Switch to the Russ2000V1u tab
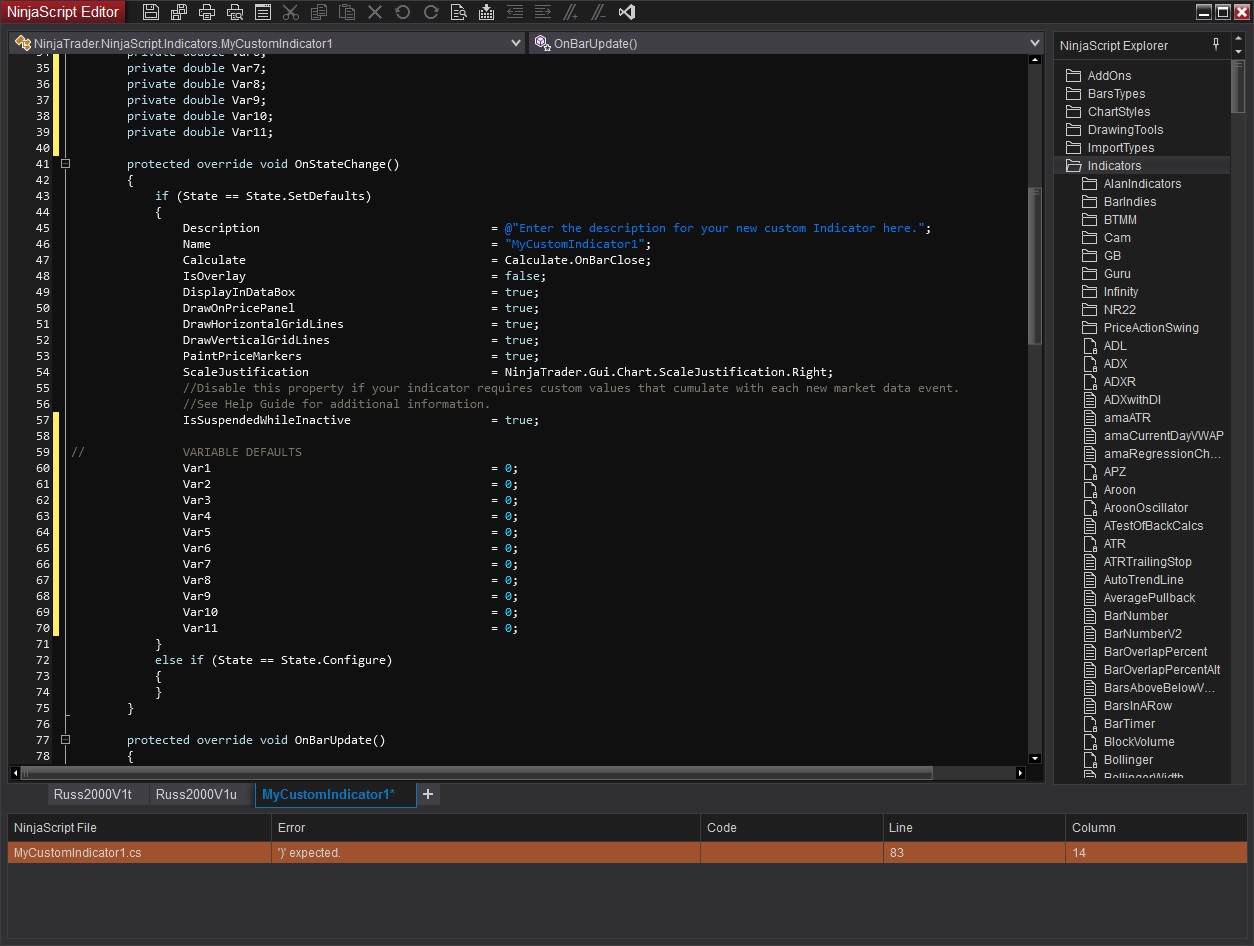The width and height of the screenshot is (1254, 946). (201, 795)
